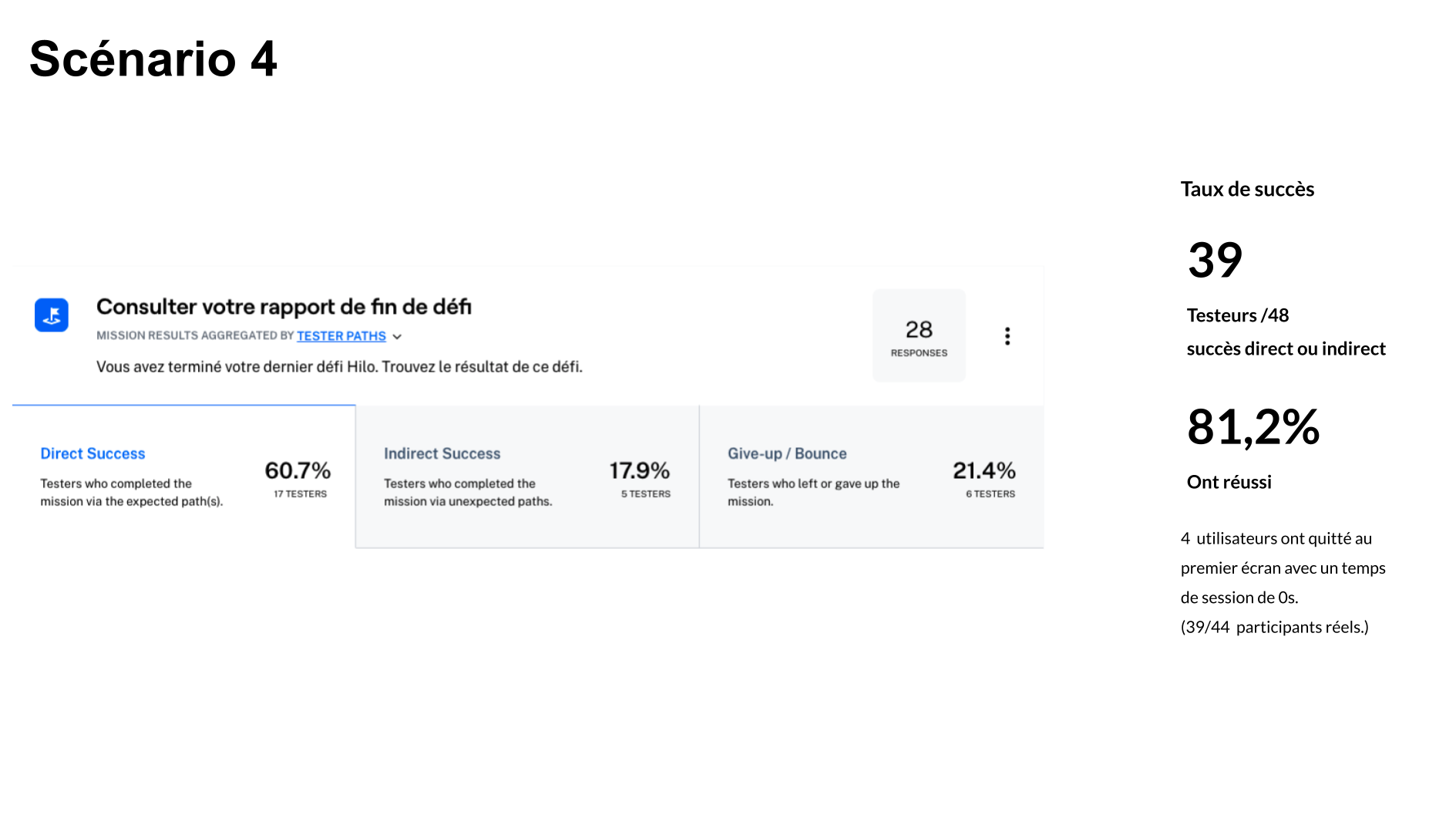Open the Give-up / Bounce tab
The image size is (1456, 815).
point(786,454)
